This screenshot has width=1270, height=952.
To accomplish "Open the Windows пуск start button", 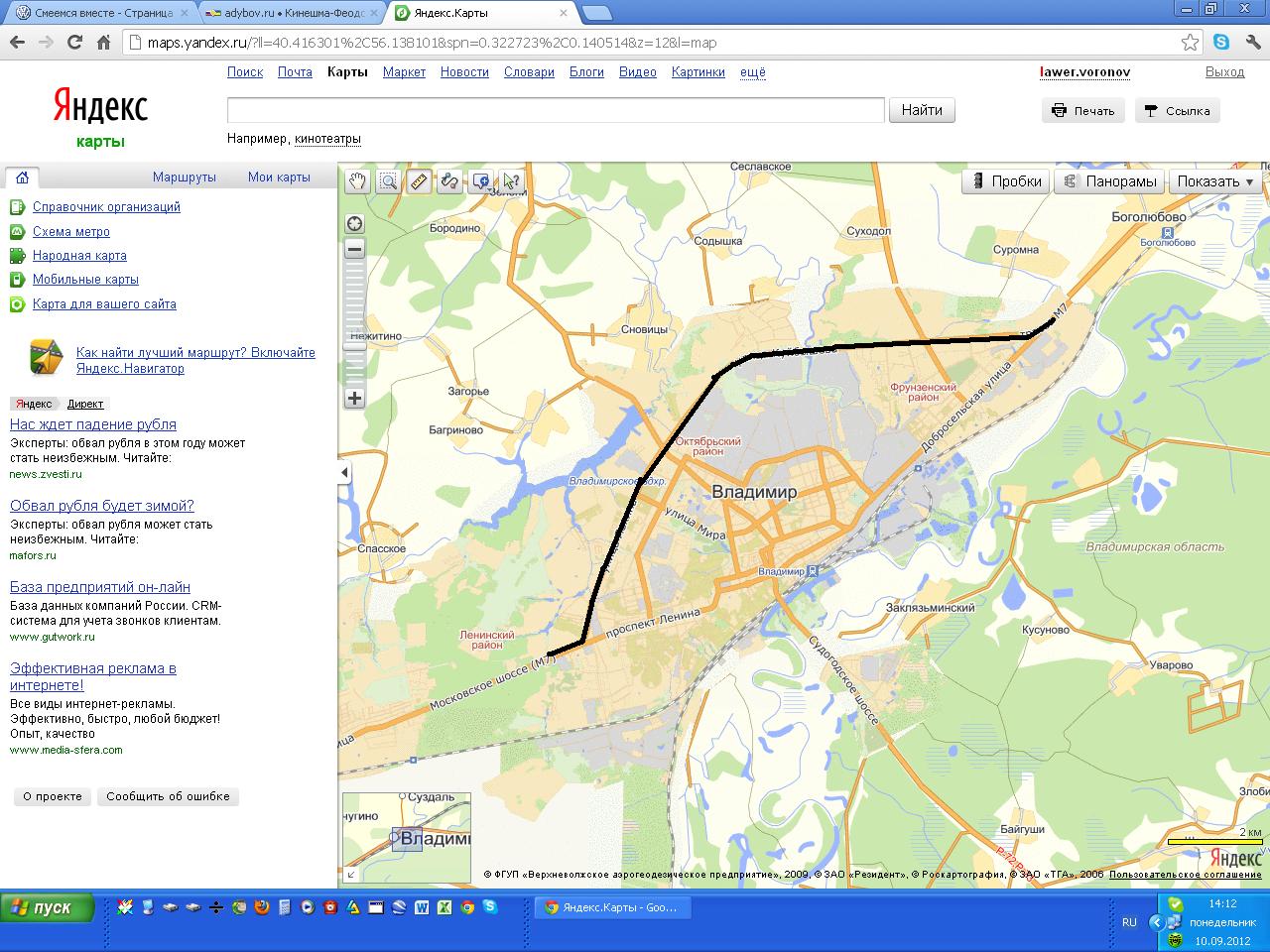I will [x=48, y=907].
